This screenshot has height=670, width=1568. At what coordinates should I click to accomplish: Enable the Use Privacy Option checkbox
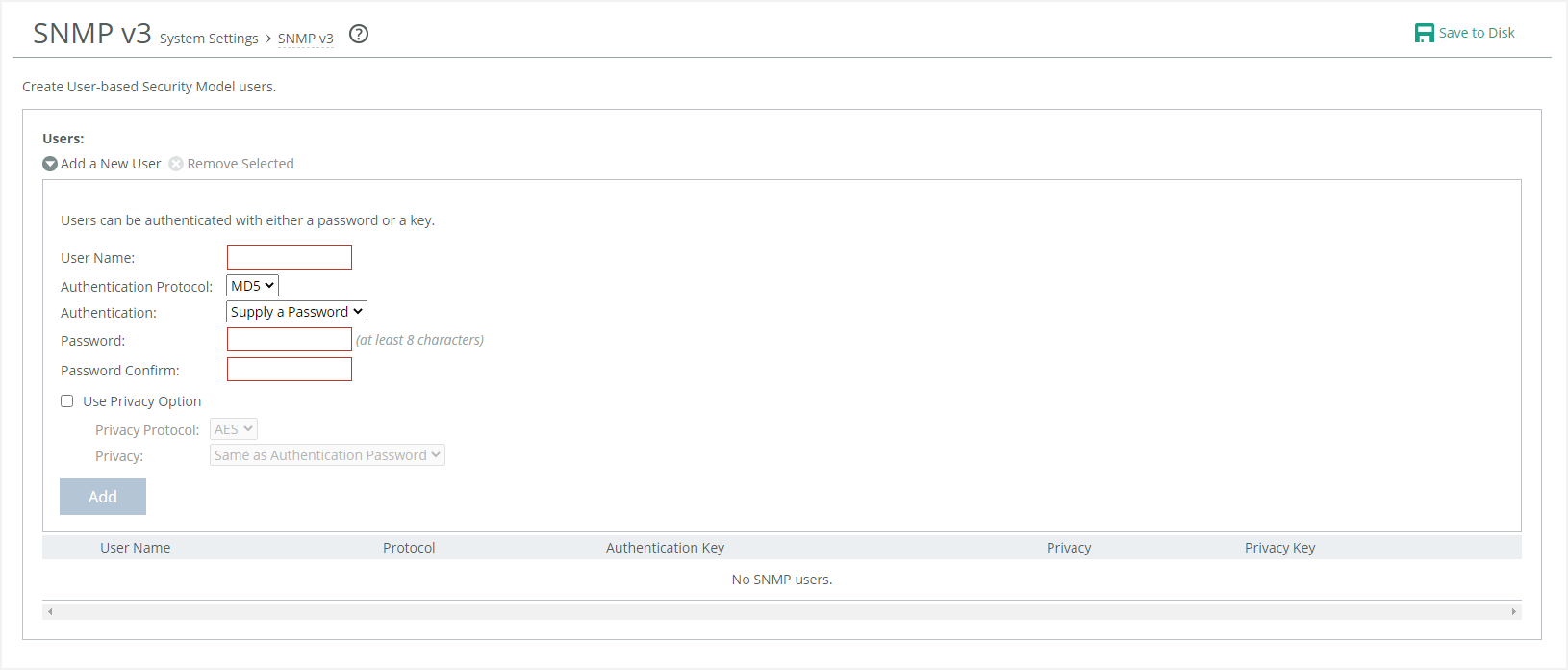[x=67, y=401]
